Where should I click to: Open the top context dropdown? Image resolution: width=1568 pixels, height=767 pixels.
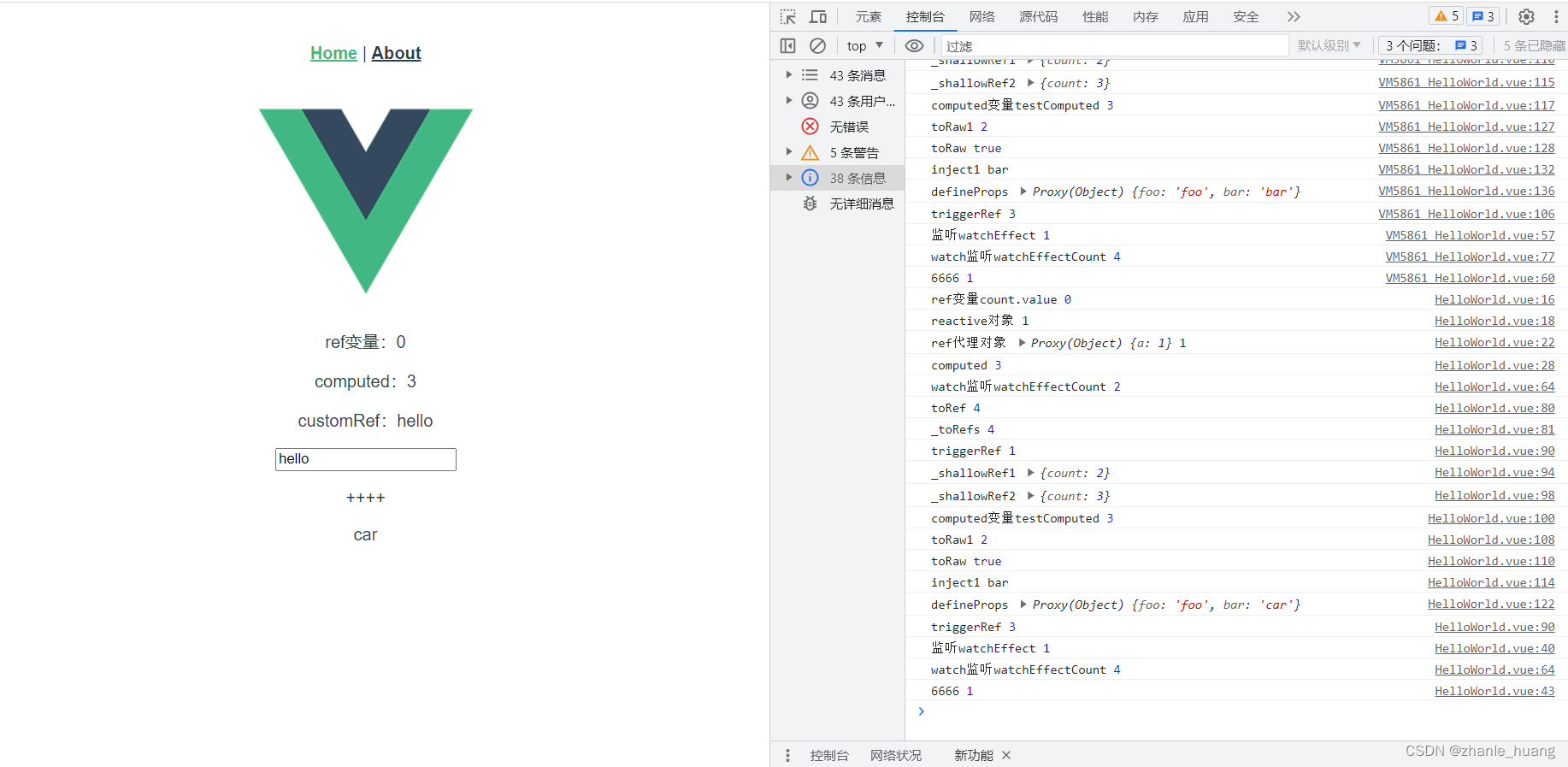865,45
